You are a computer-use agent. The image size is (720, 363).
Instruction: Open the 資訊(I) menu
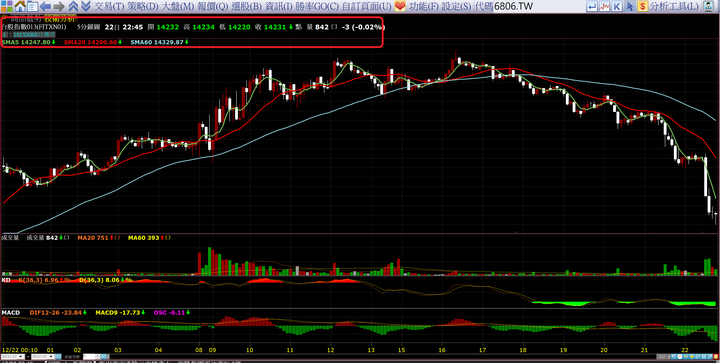(x=279, y=6)
